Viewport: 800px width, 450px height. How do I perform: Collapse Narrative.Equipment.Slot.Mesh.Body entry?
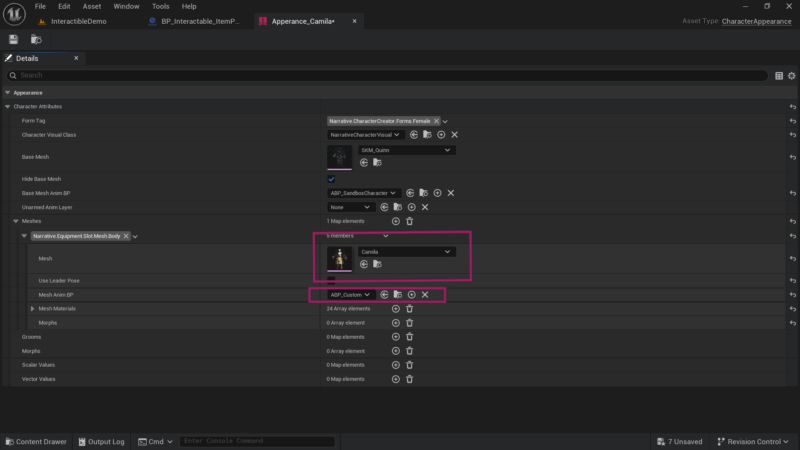tap(24, 236)
